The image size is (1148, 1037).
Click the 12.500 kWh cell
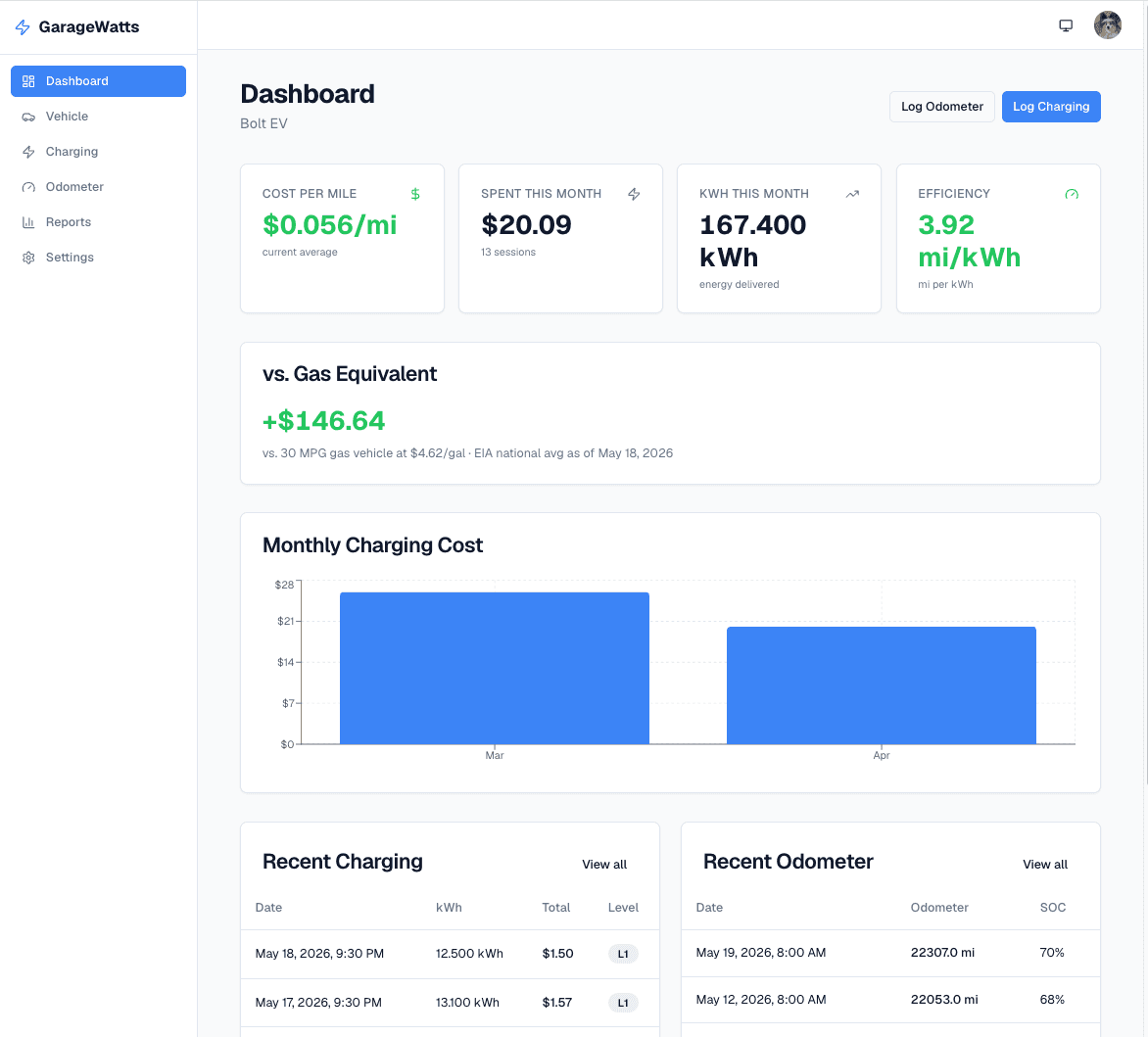pyautogui.click(x=469, y=954)
